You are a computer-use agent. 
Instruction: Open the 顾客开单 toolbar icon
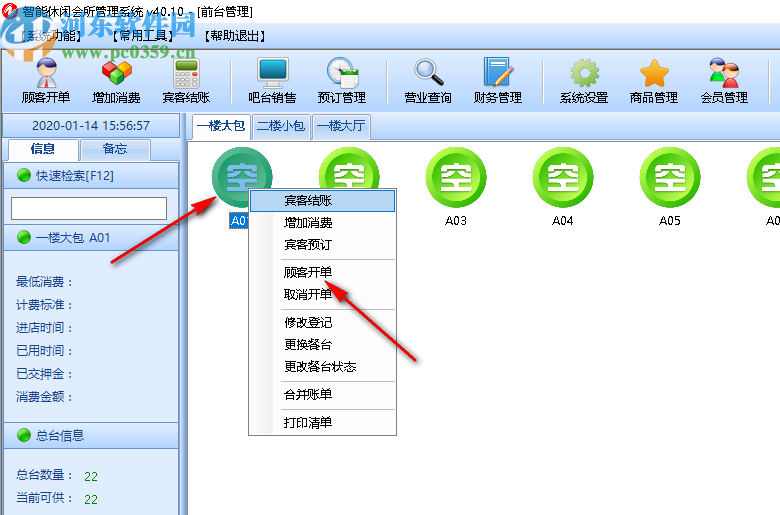(x=46, y=81)
